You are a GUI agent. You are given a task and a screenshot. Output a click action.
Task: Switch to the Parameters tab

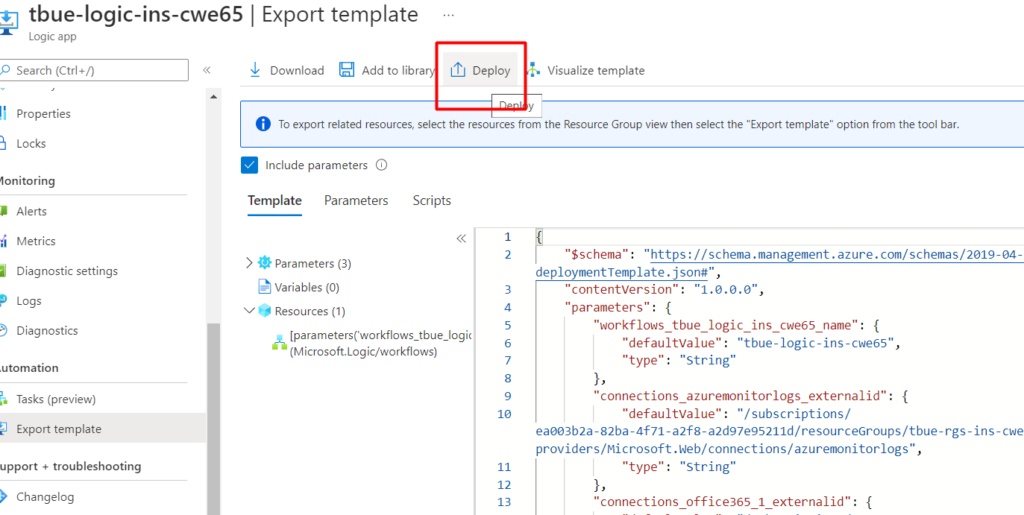tap(356, 200)
